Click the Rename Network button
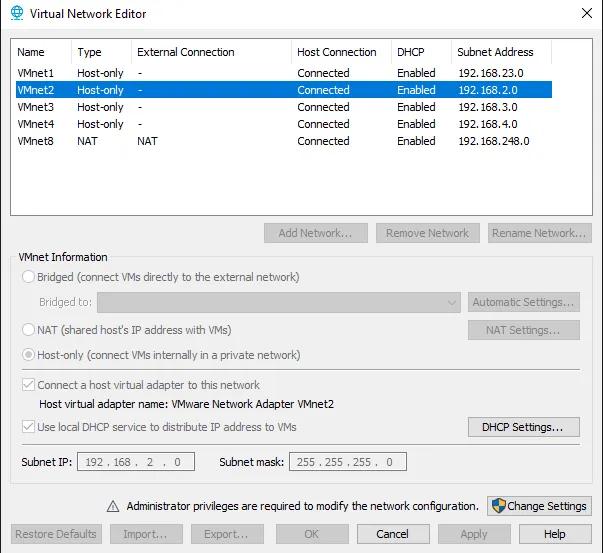Image resolution: width=603 pixels, height=553 pixels. click(540, 233)
